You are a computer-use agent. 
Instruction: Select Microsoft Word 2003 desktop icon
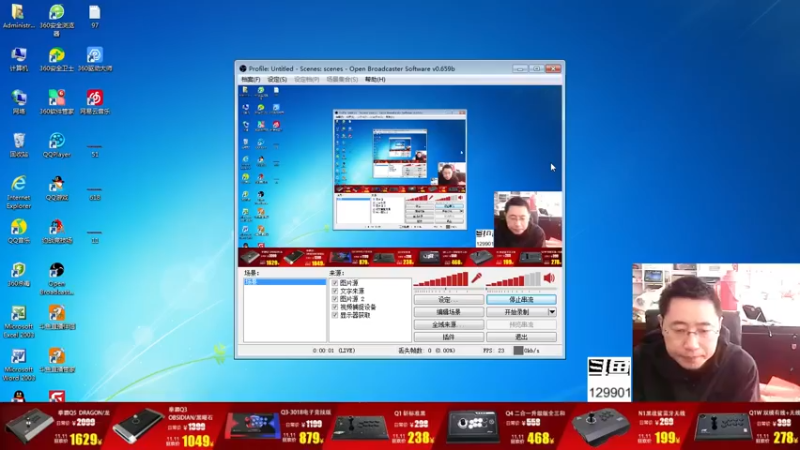[18, 365]
